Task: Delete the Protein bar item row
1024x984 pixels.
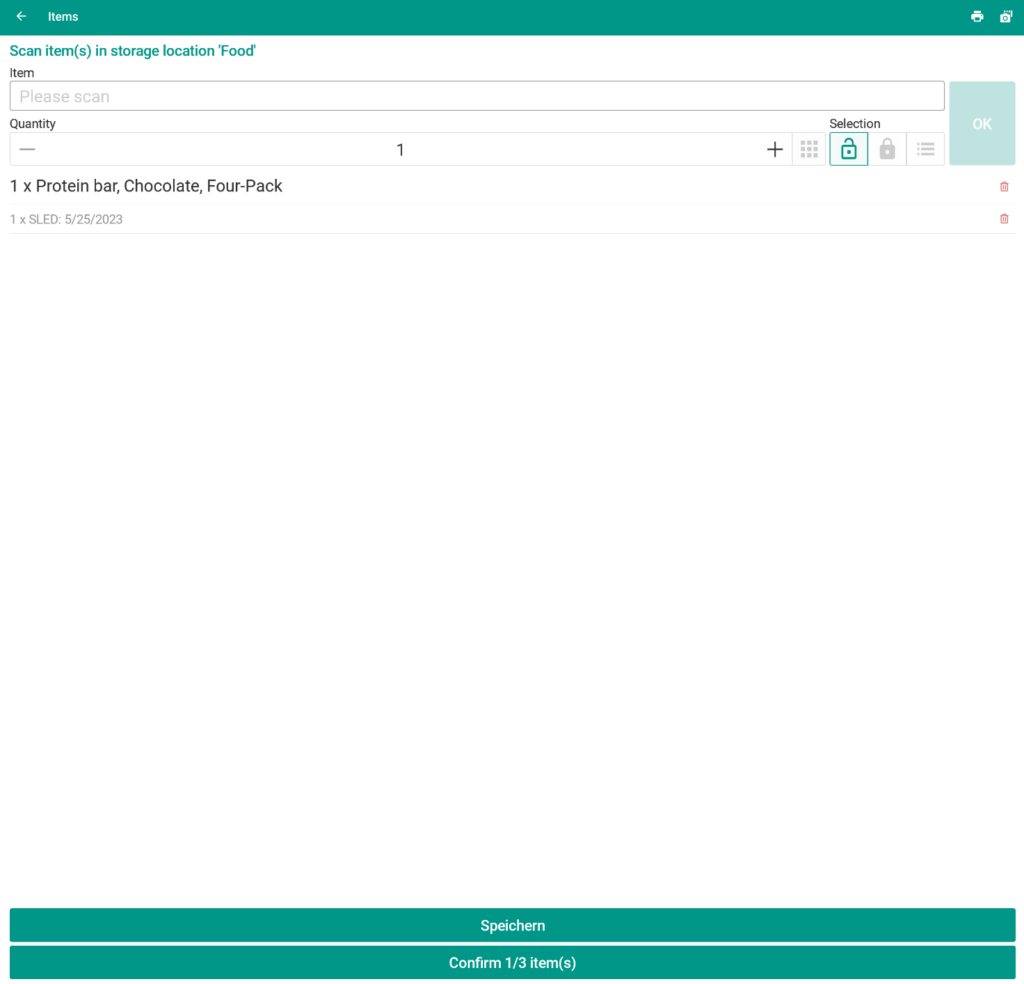Action: (x=1004, y=186)
